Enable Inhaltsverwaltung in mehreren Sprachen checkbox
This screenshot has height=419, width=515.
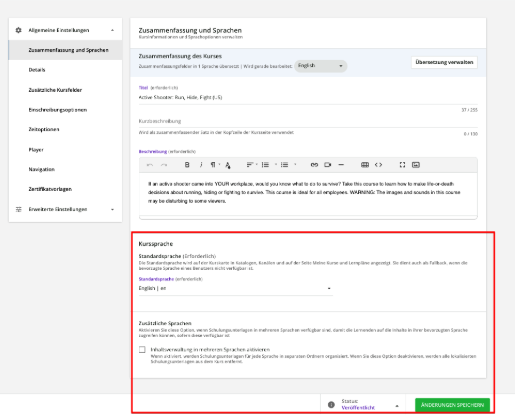[x=142, y=350]
